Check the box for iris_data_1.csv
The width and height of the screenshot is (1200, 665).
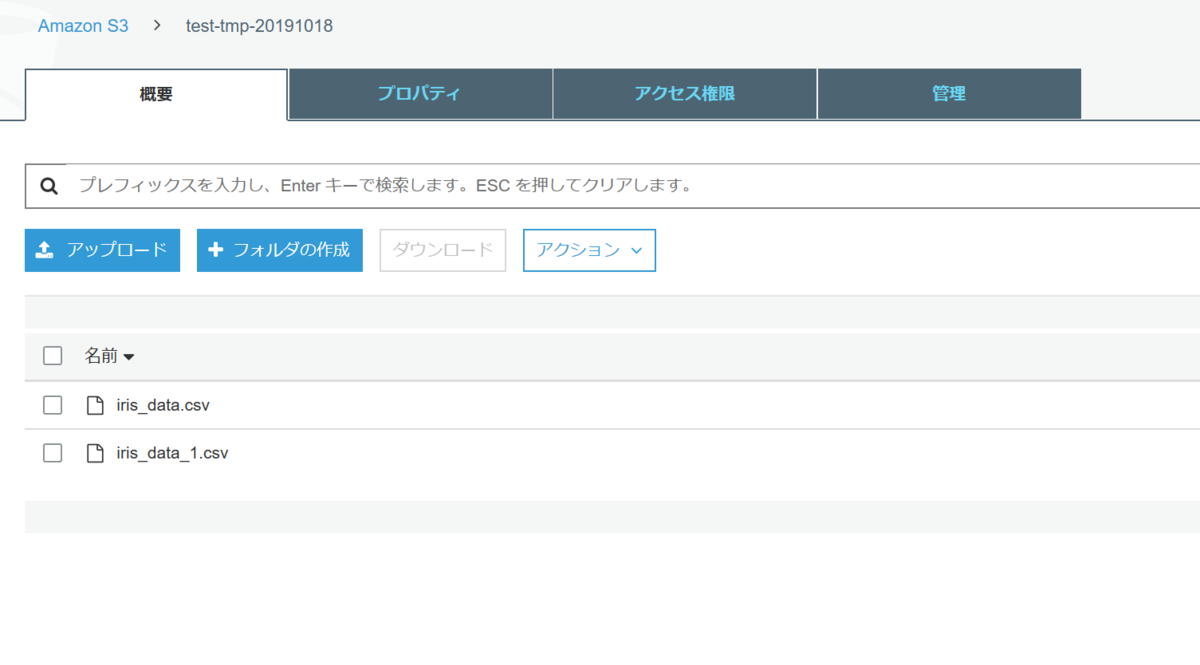(53, 453)
